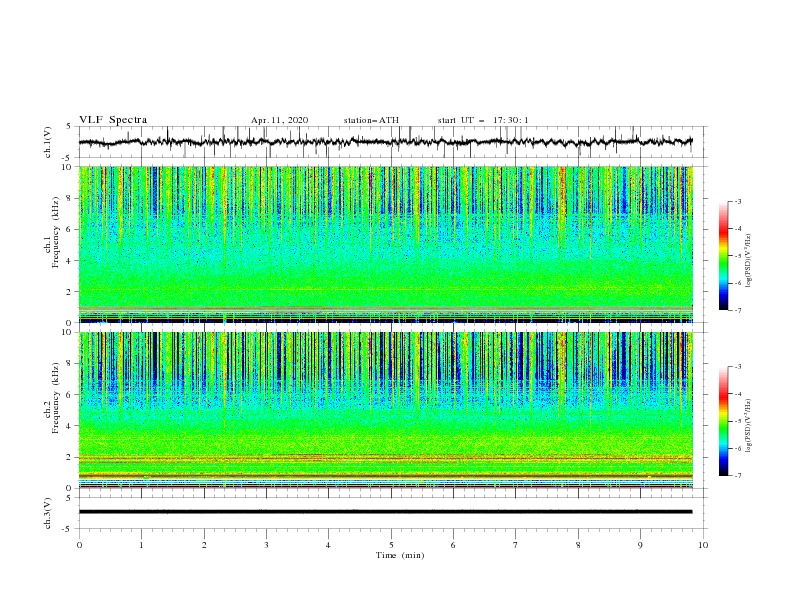Image resolution: width=792 pixels, height=612 pixels.
Task: Click the "-3" label on ch.1 color scale
Action: click(737, 201)
